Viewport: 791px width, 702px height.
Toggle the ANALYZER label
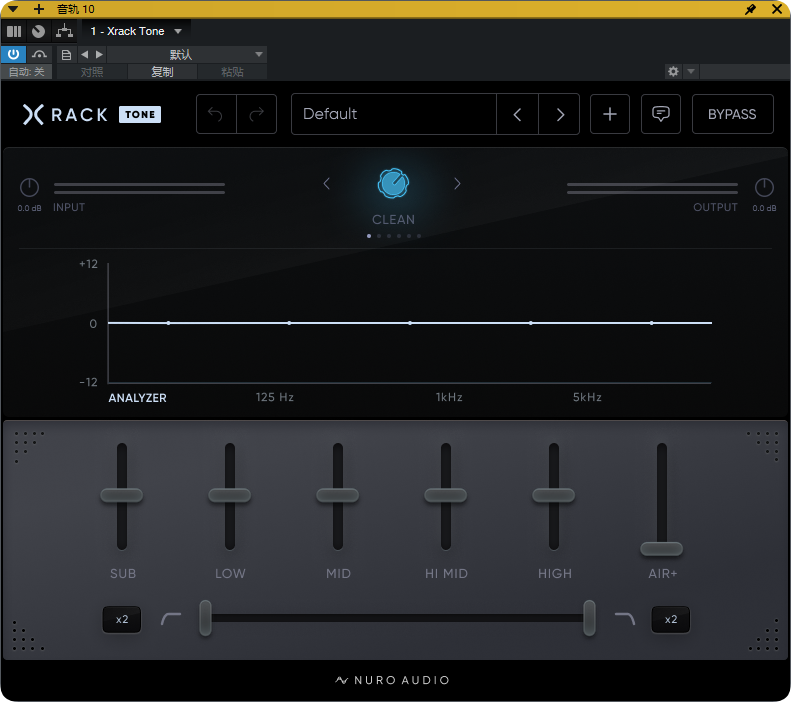[x=137, y=398]
